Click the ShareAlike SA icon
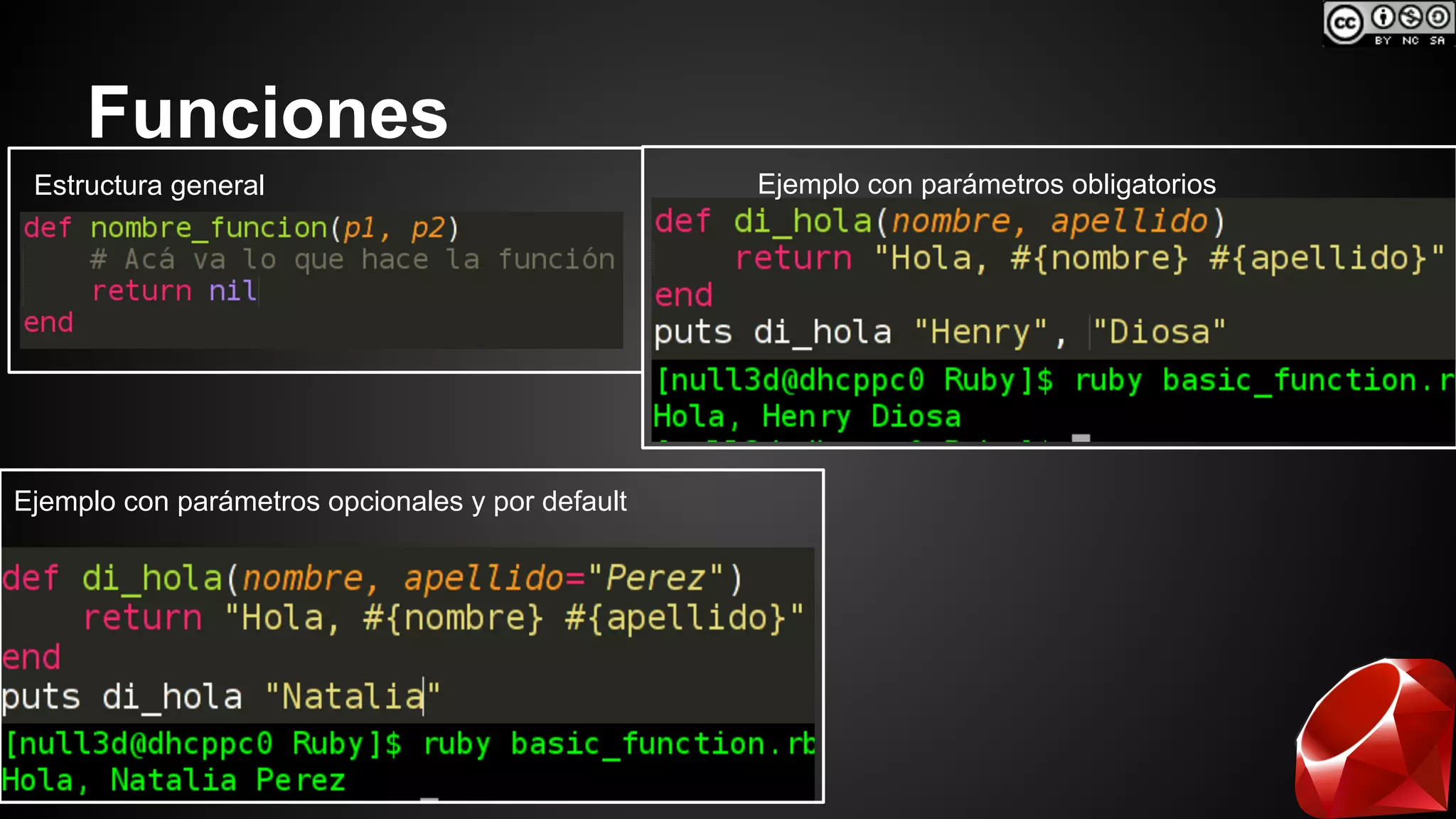1456x819 pixels. 1438,17
